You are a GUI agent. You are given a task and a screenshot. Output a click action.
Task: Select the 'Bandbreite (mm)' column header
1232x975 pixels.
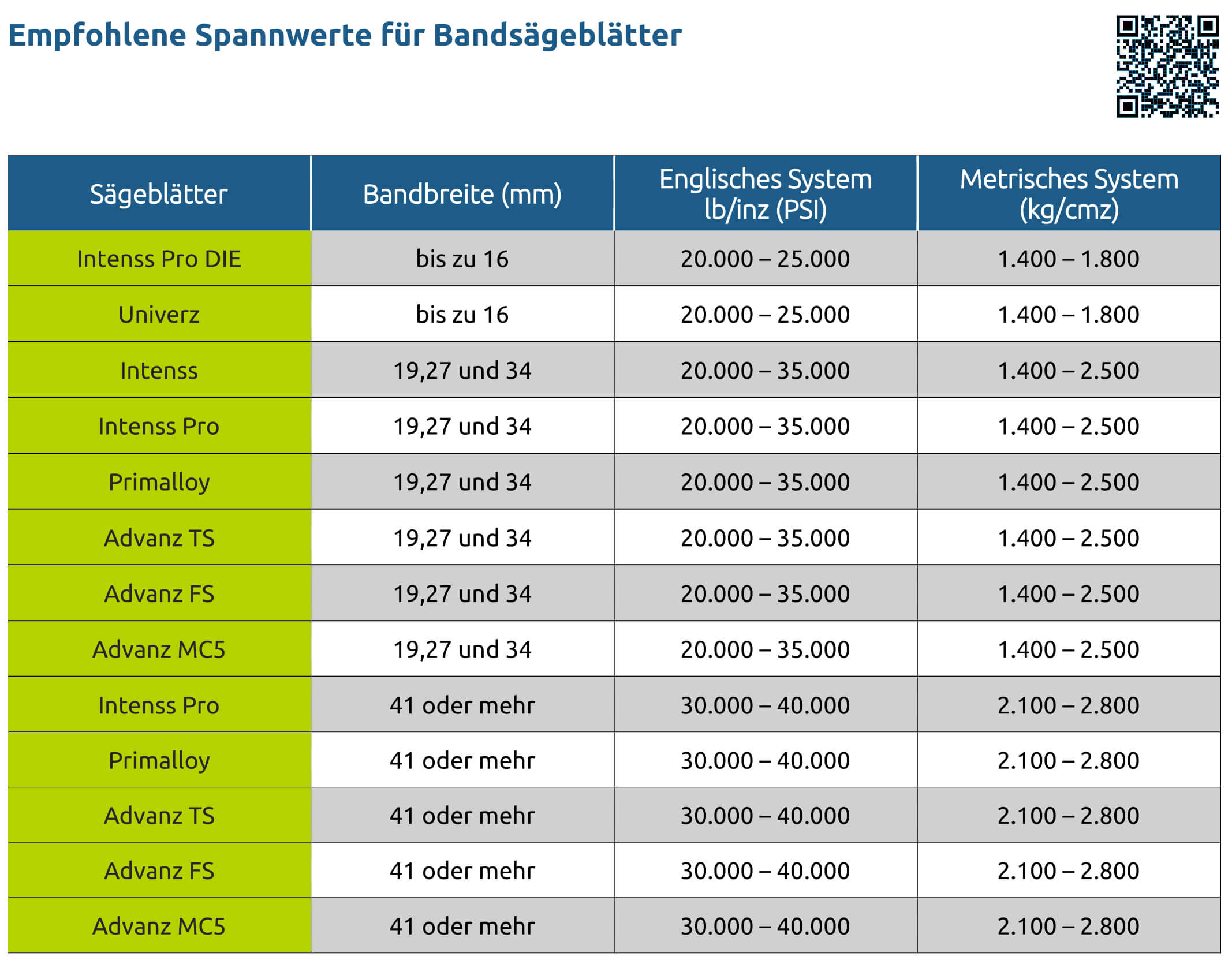tap(462, 194)
